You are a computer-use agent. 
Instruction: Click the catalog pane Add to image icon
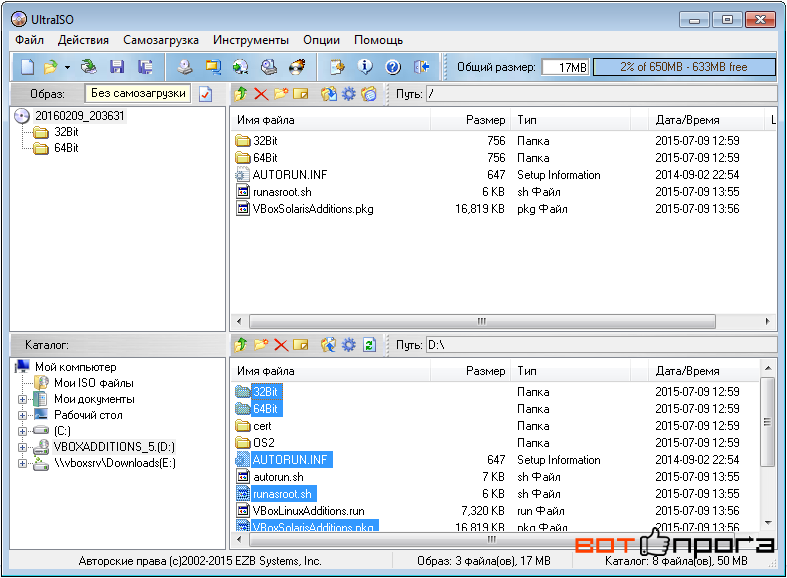[x=329, y=345]
